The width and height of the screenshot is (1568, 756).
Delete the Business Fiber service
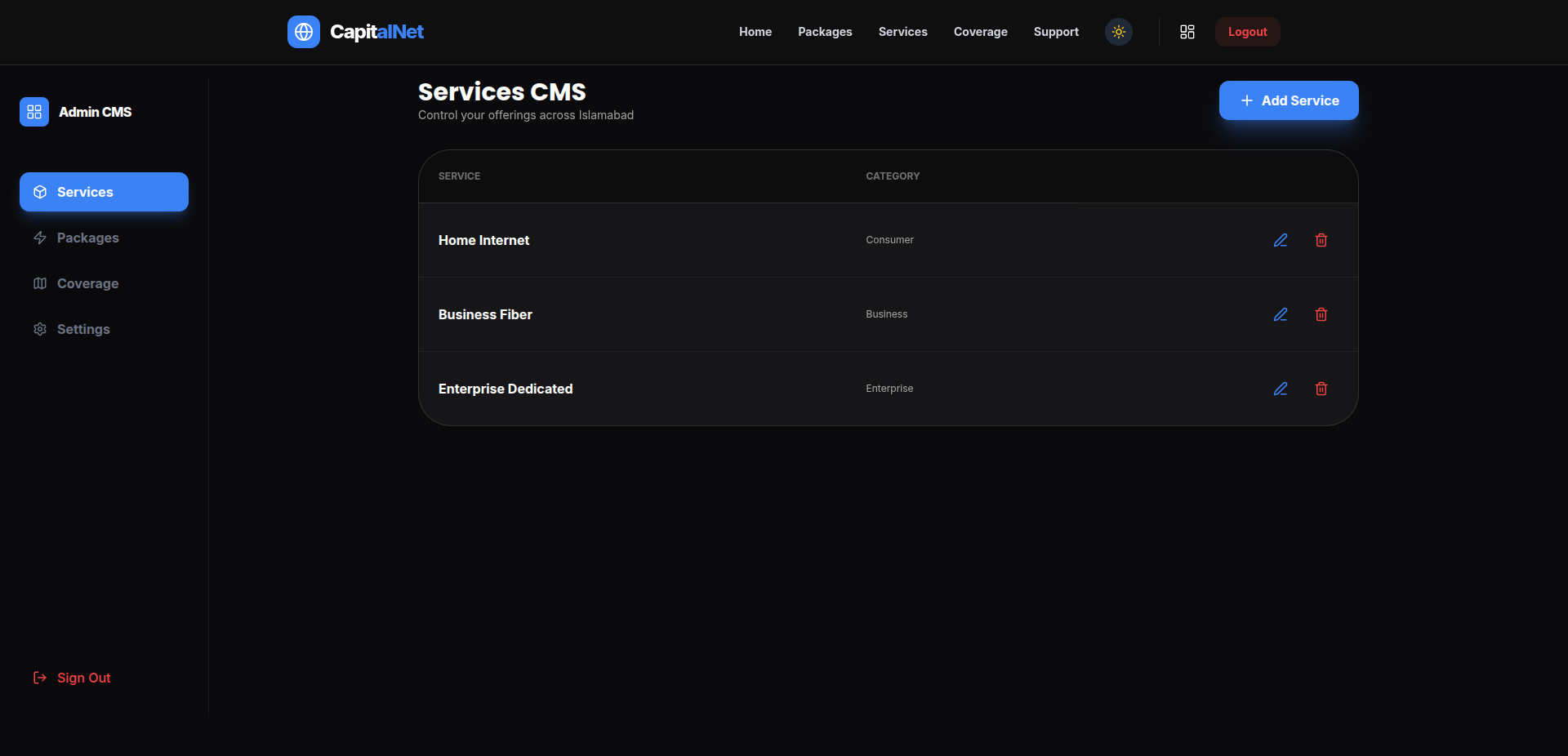pos(1321,314)
